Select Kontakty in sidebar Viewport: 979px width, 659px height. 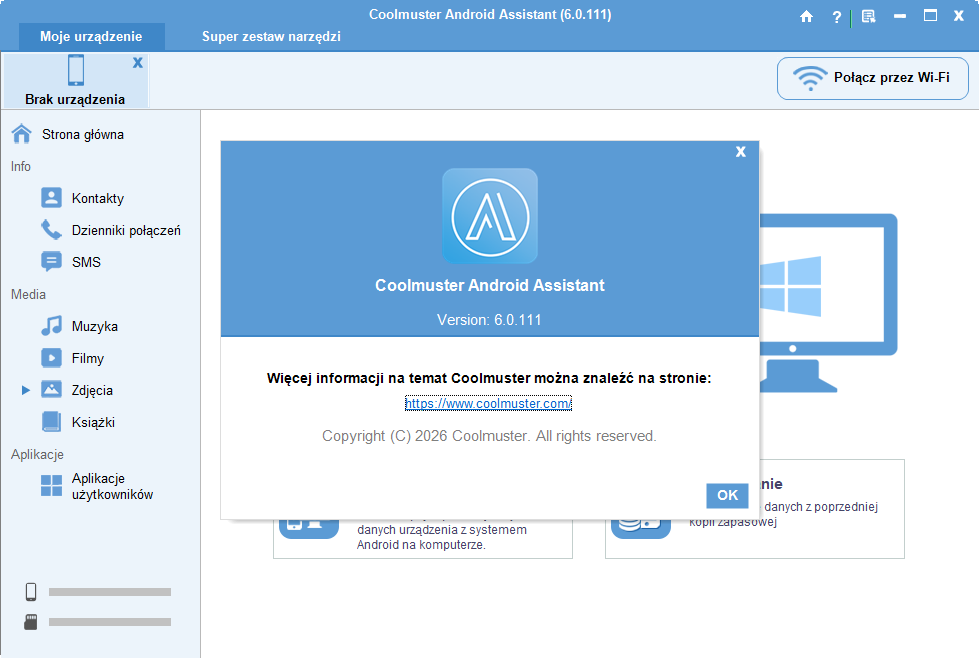[98, 198]
